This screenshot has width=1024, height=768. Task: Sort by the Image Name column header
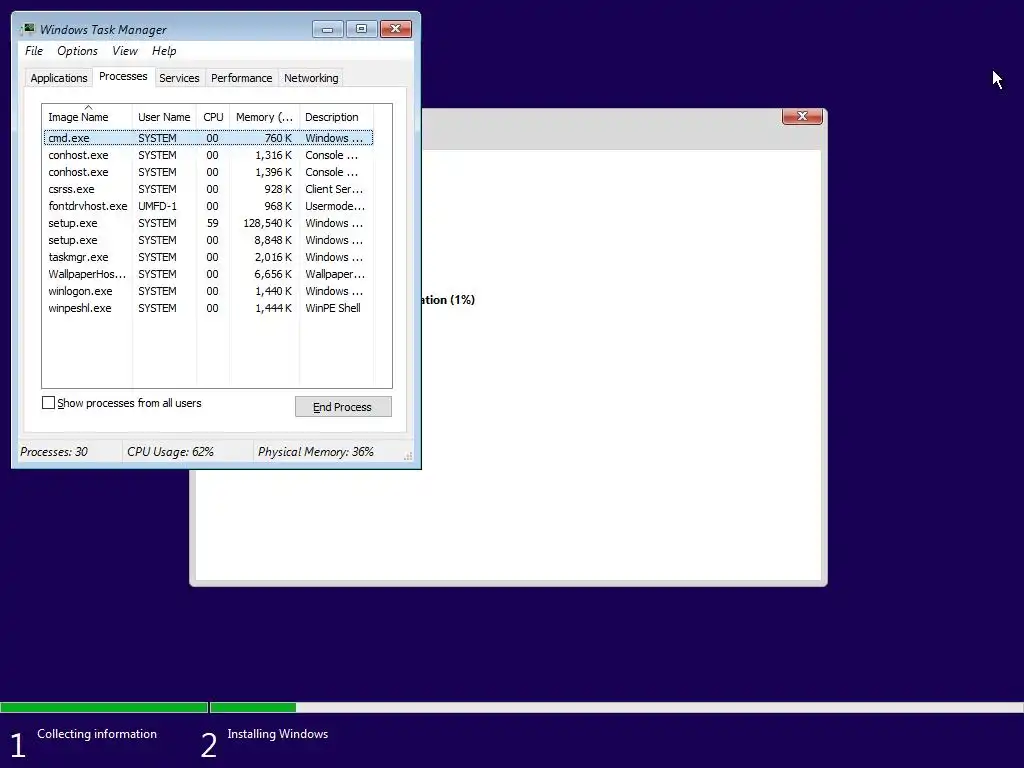coord(88,117)
